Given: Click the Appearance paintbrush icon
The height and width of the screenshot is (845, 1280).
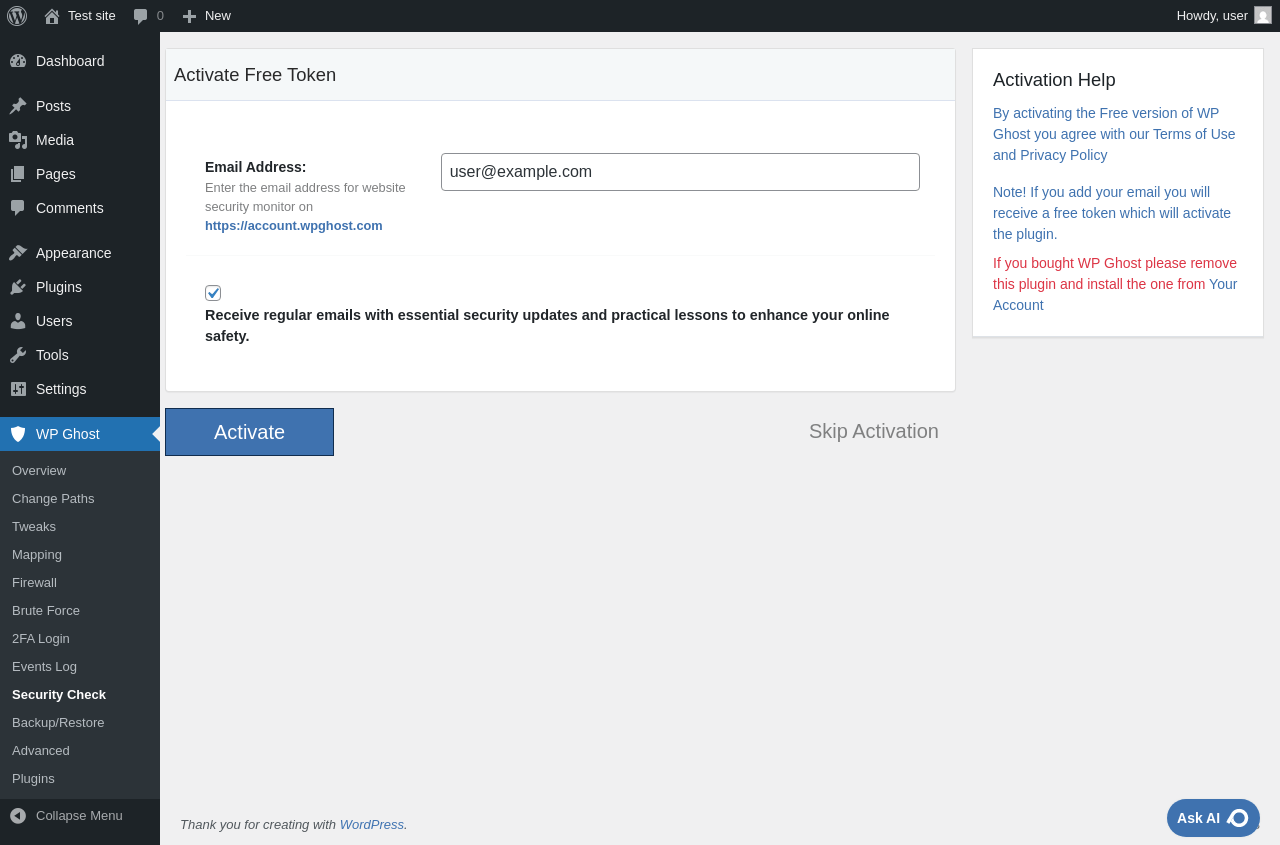Looking at the screenshot, I should (x=18, y=253).
